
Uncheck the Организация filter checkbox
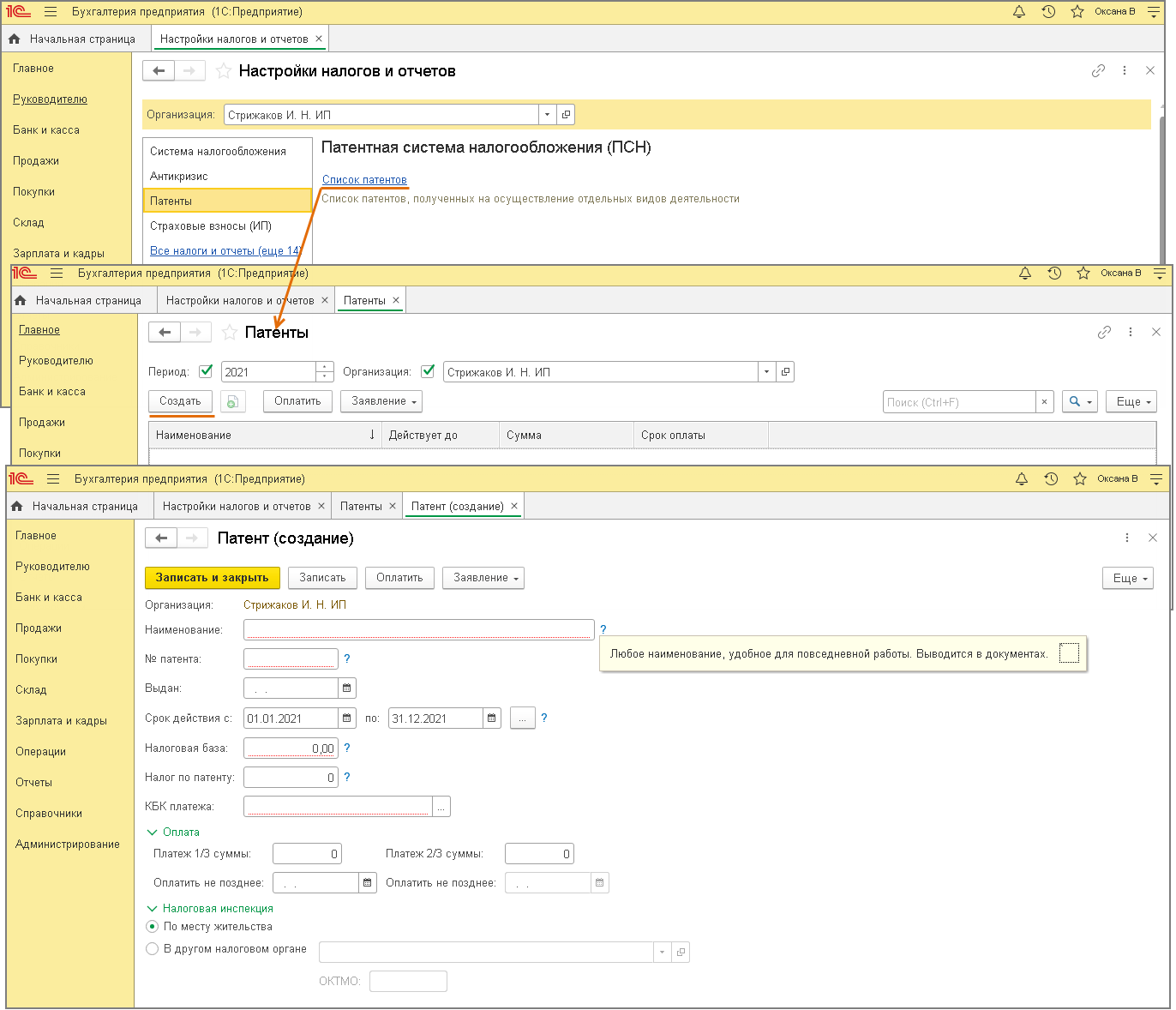coord(428,371)
